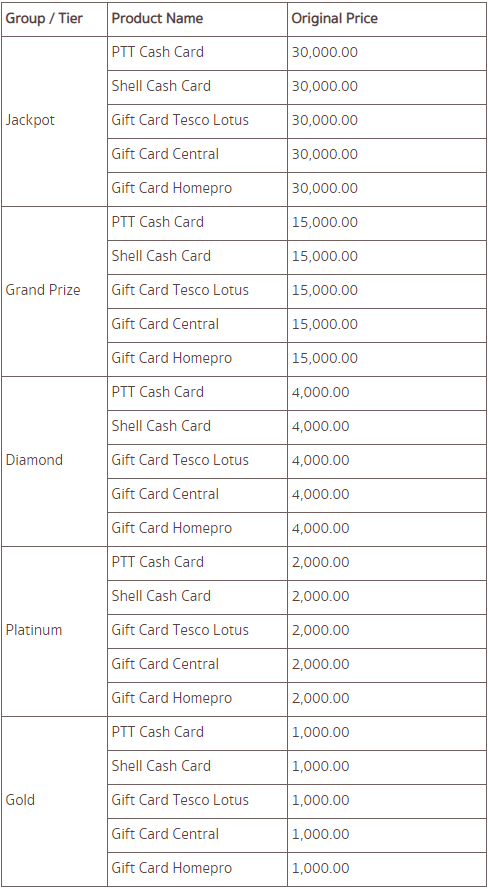This screenshot has width=488, height=889.
Task: Click the 1,000.00 price for Gift Card Tesco Lotus
Action: pyautogui.click(x=320, y=800)
